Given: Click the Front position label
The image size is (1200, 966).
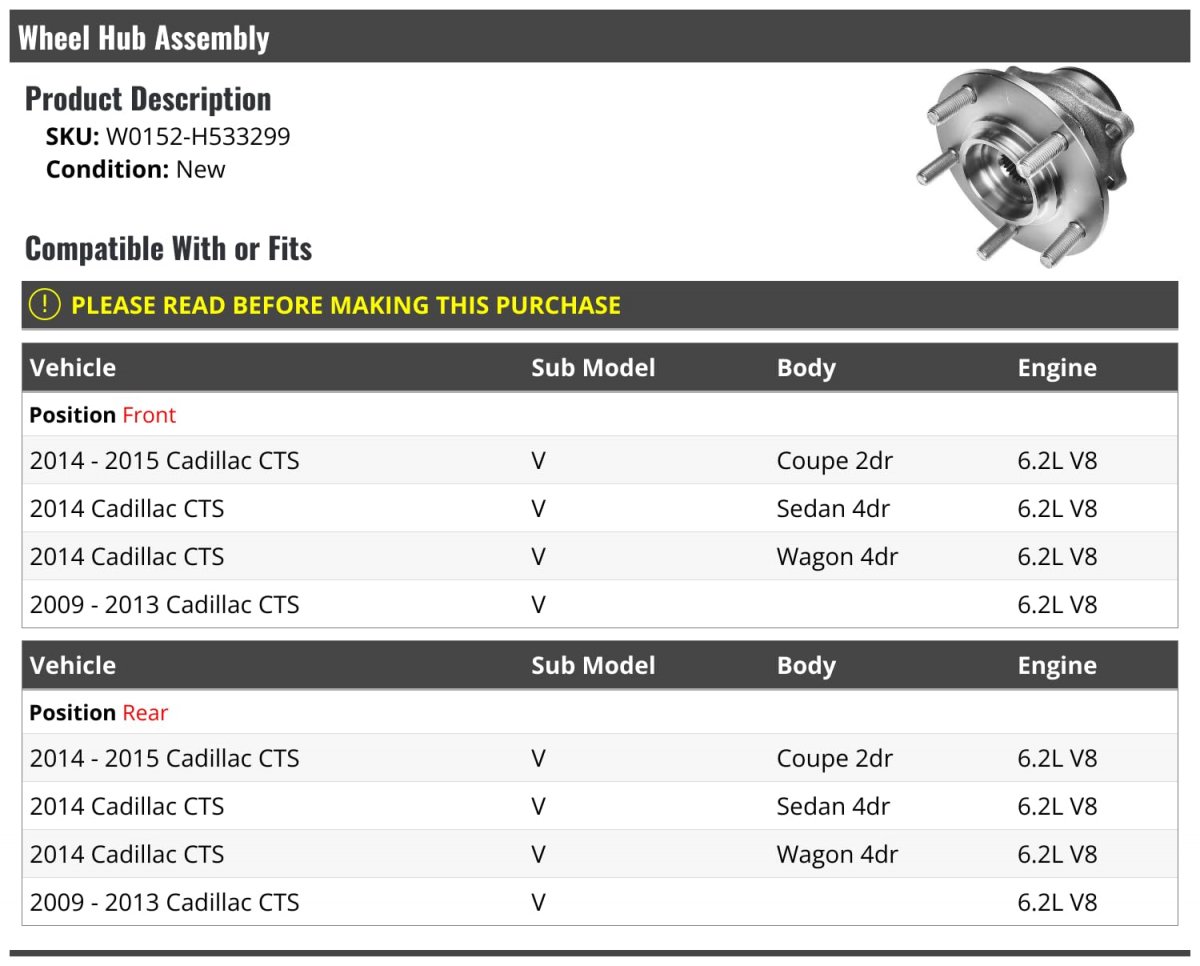Looking at the screenshot, I should tap(149, 415).
